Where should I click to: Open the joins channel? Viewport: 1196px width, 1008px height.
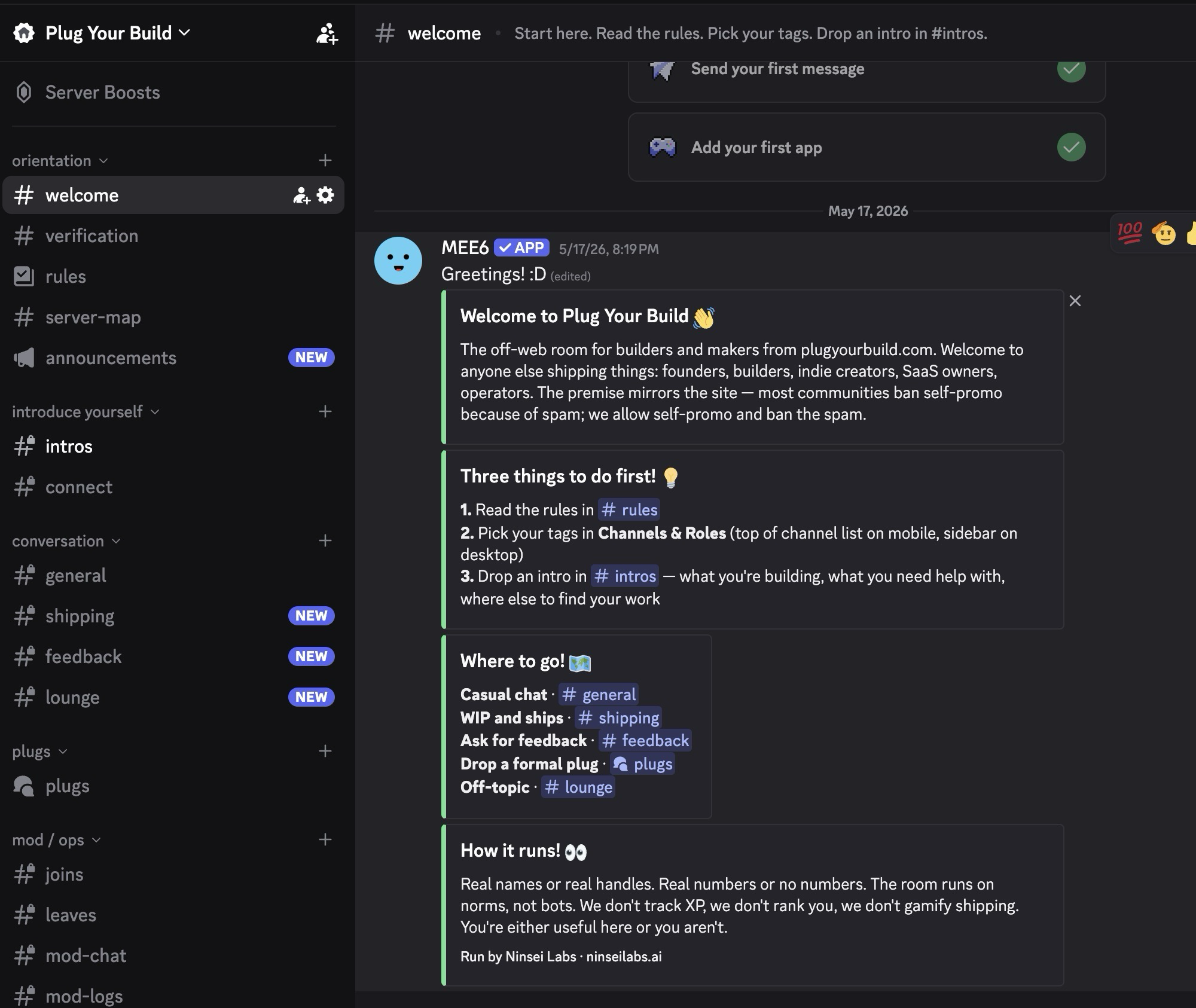[x=173, y=875]
